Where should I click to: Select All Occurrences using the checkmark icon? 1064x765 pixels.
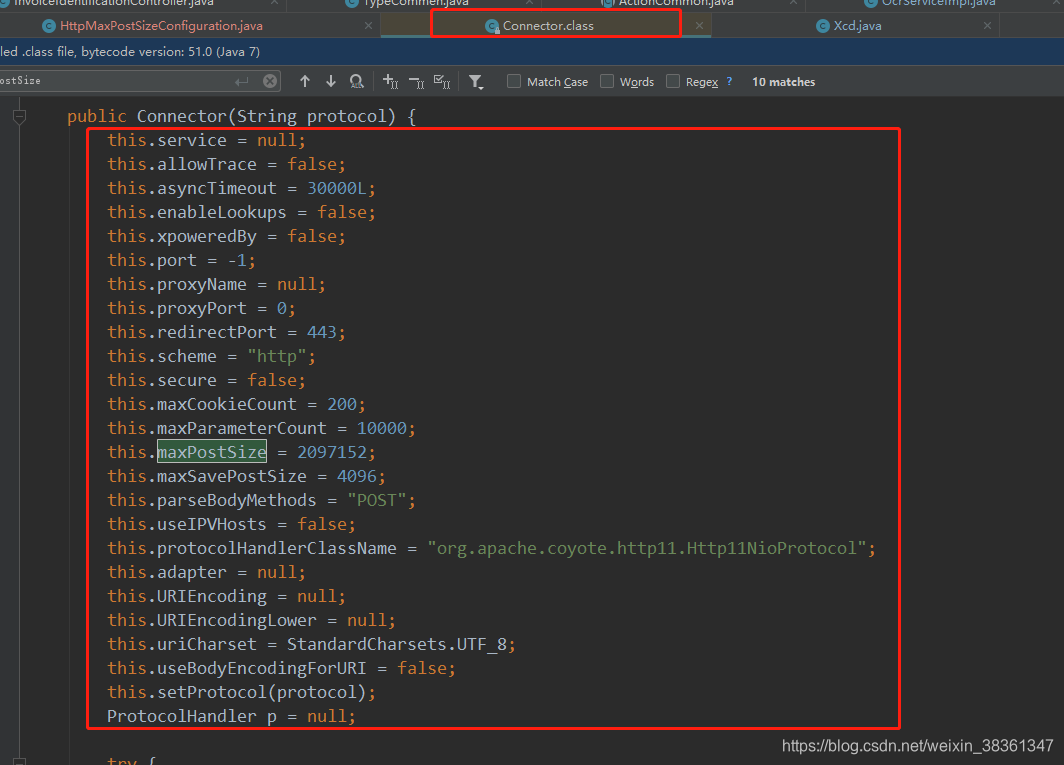tap(442, 82)
